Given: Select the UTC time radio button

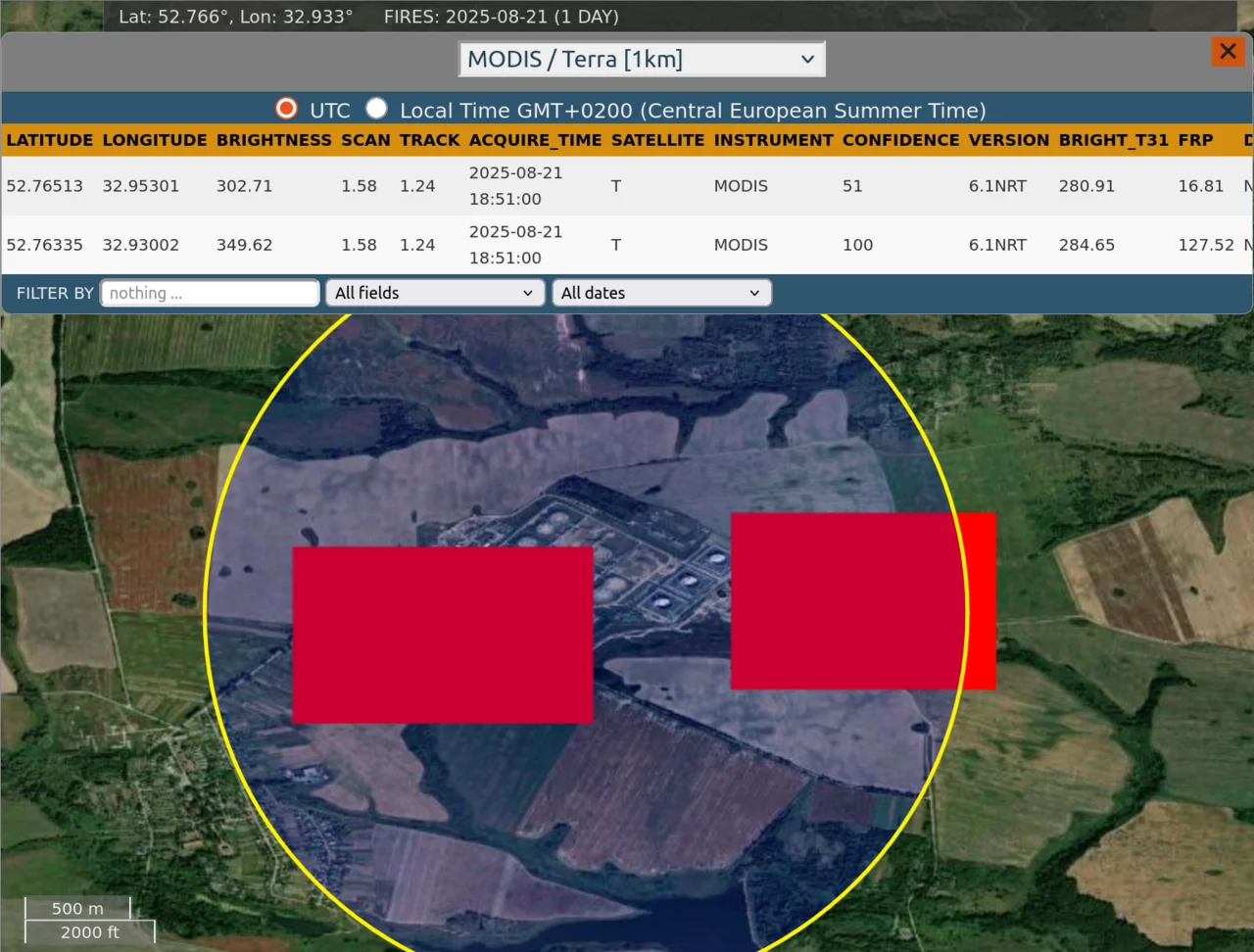Looking at the screenshot, I should click(x=287, y=109).
